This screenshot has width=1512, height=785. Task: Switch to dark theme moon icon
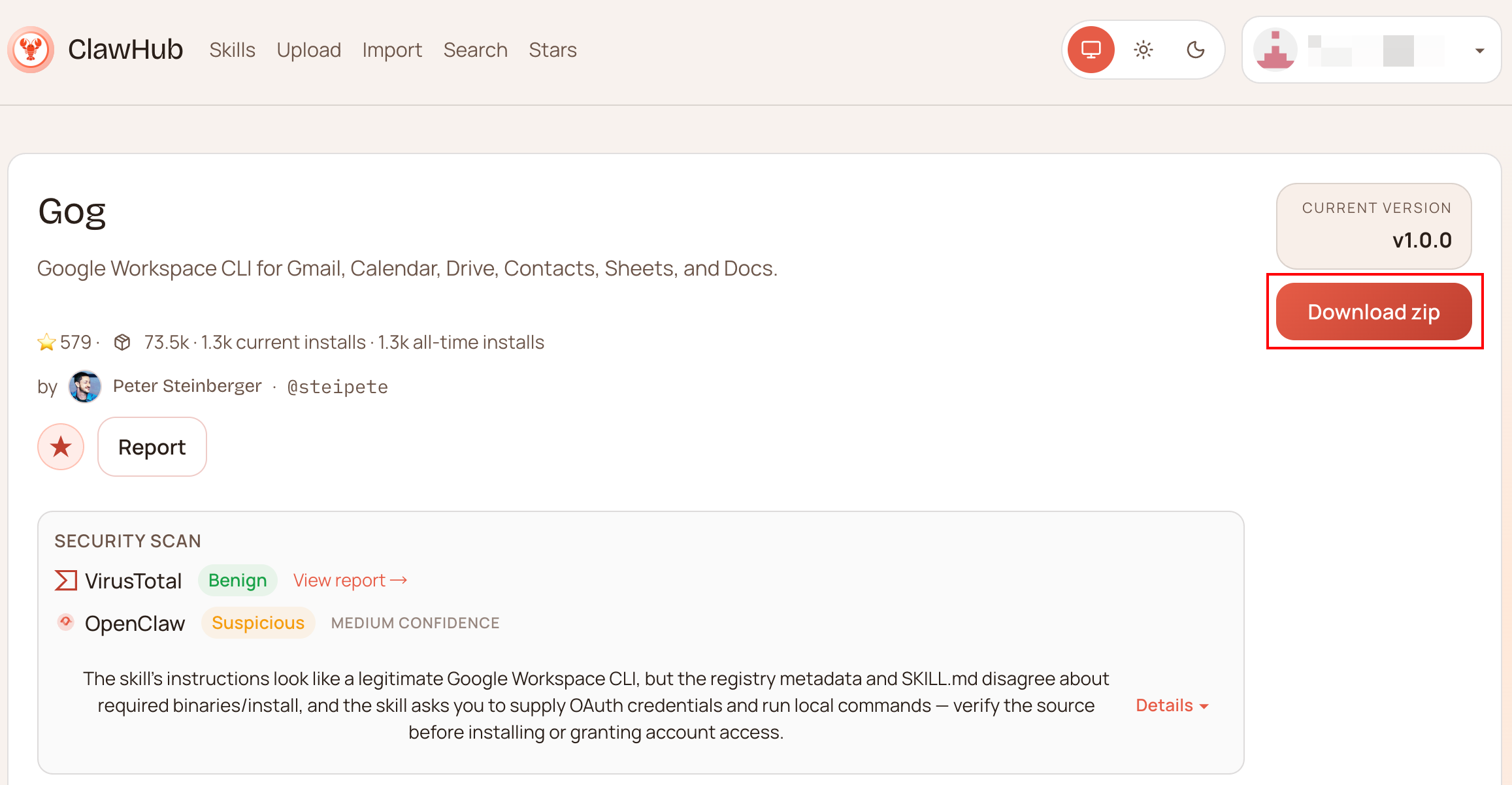(x=1195, y=50)
